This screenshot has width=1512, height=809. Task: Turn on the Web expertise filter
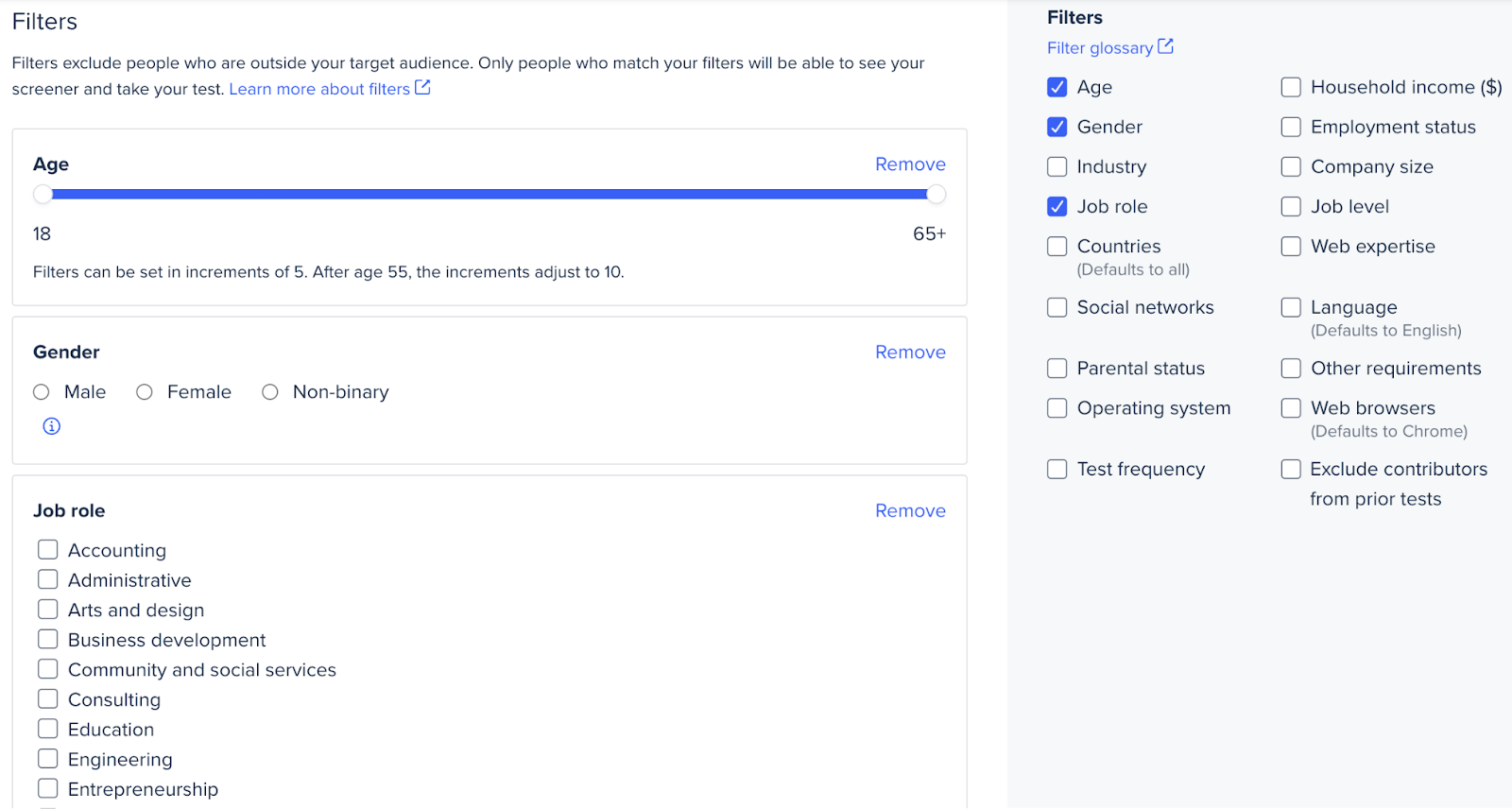tap(1291, 247)
